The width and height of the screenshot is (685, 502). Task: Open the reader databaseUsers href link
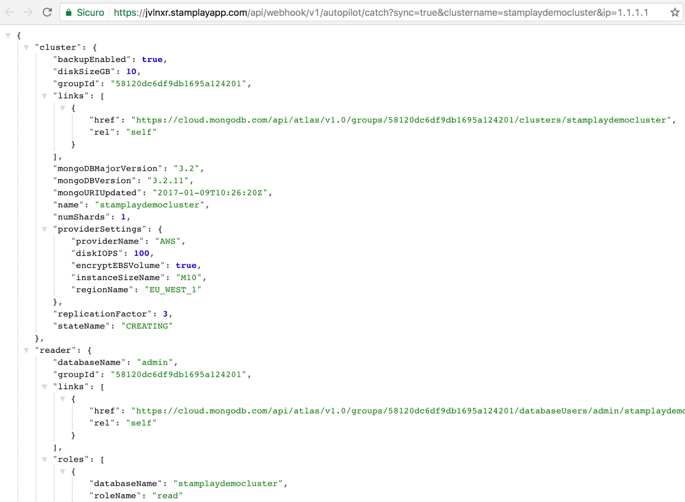tap(408, 411)
